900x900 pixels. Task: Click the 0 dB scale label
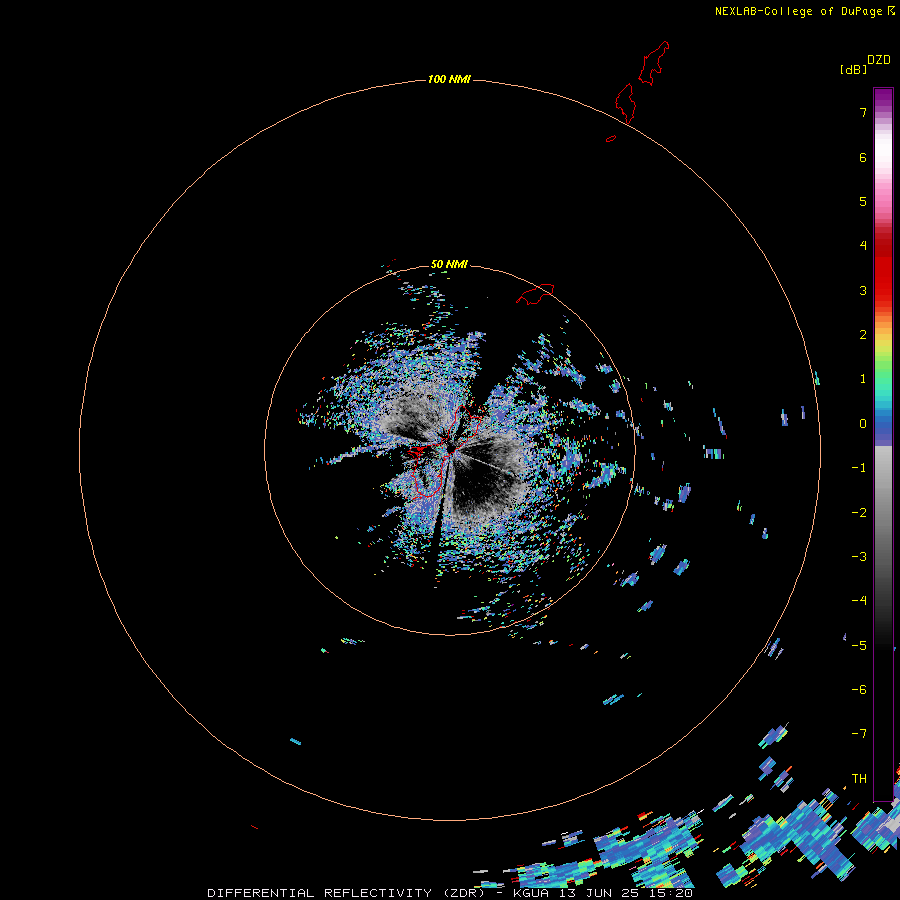[863, 424]
